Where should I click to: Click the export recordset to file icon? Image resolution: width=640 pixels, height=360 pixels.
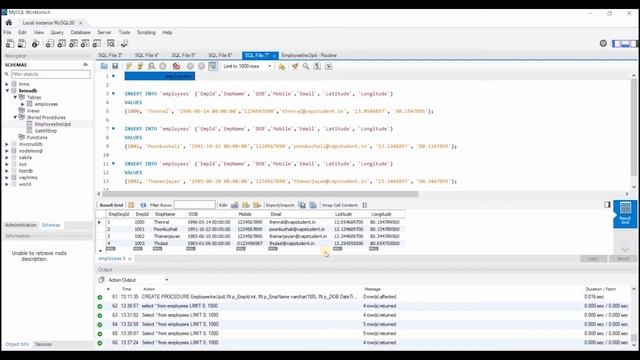tap(302, 205)
